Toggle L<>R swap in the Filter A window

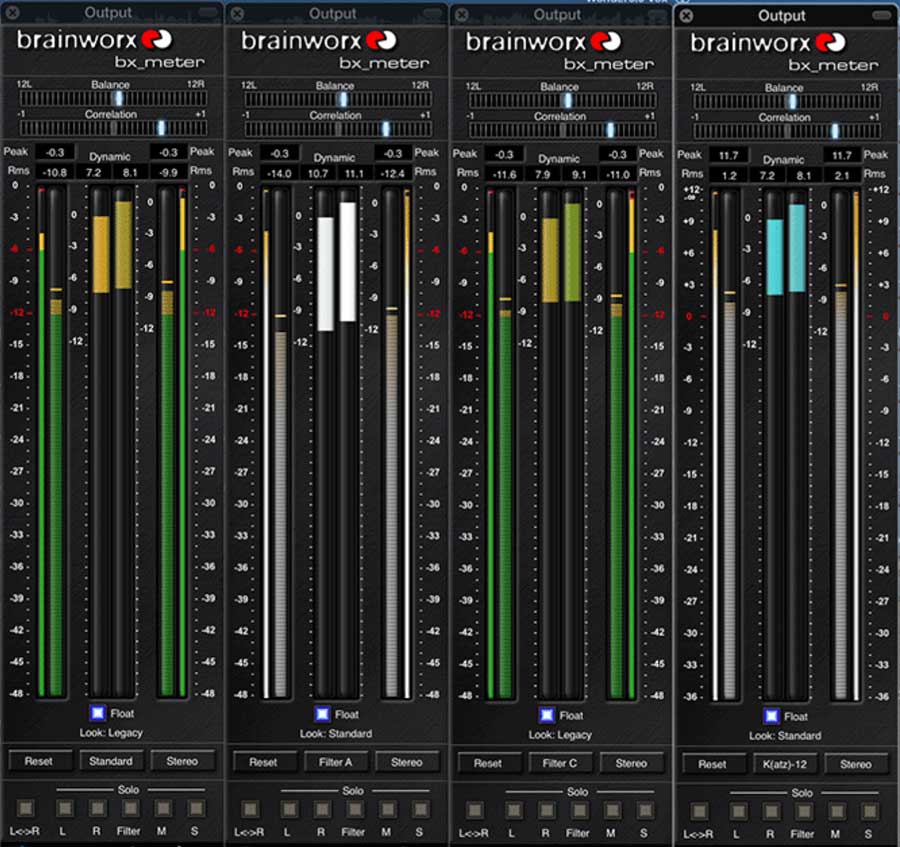[250, 810]
